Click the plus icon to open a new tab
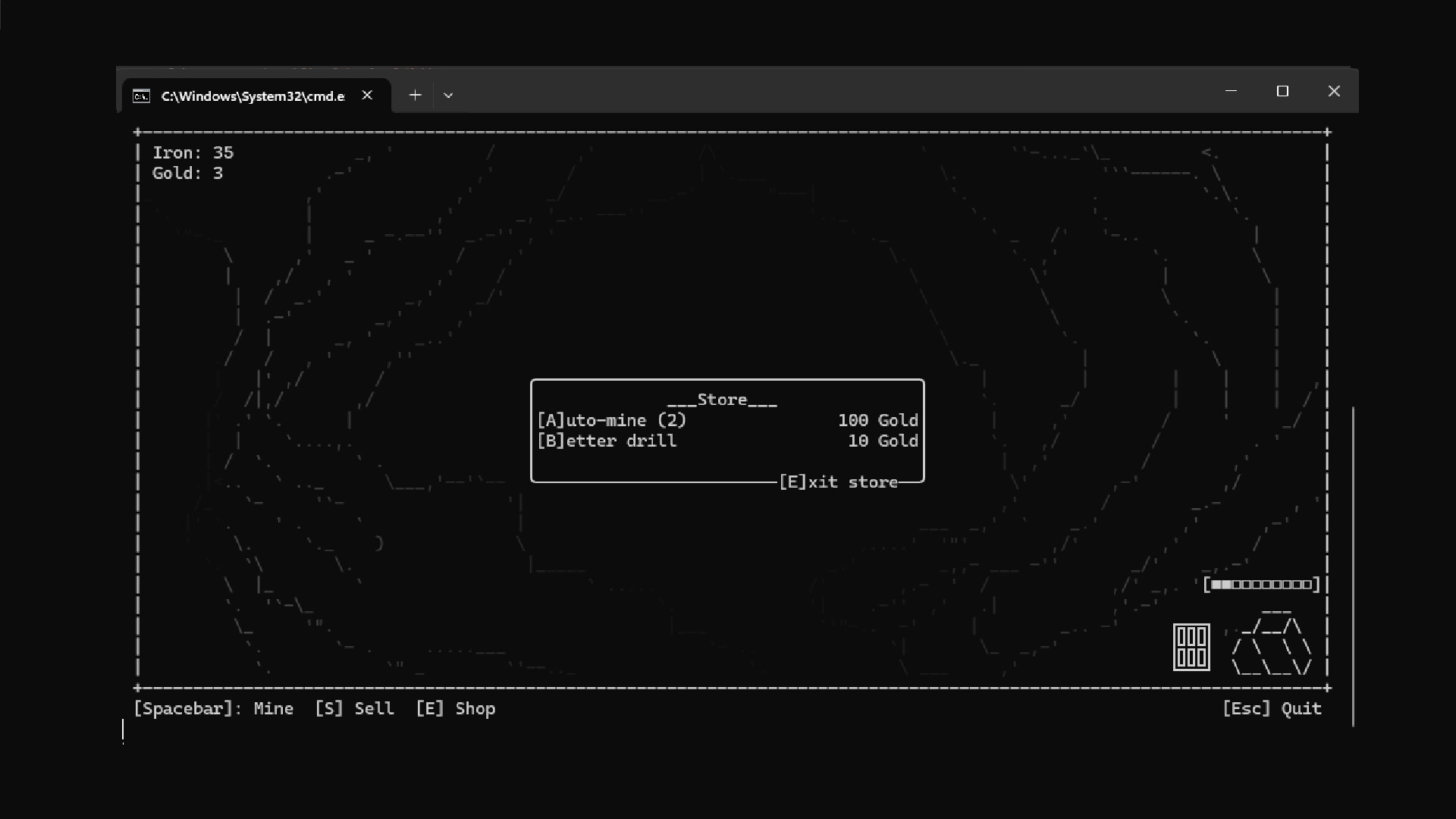 (415, 95)
